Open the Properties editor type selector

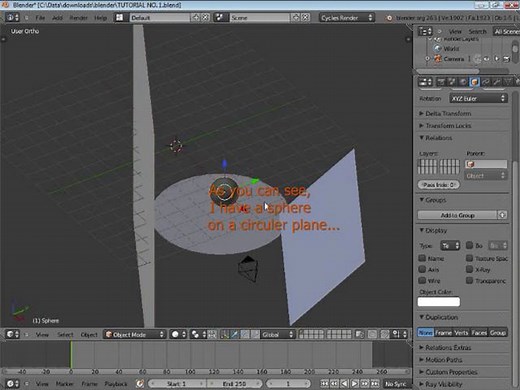(425, 82)
